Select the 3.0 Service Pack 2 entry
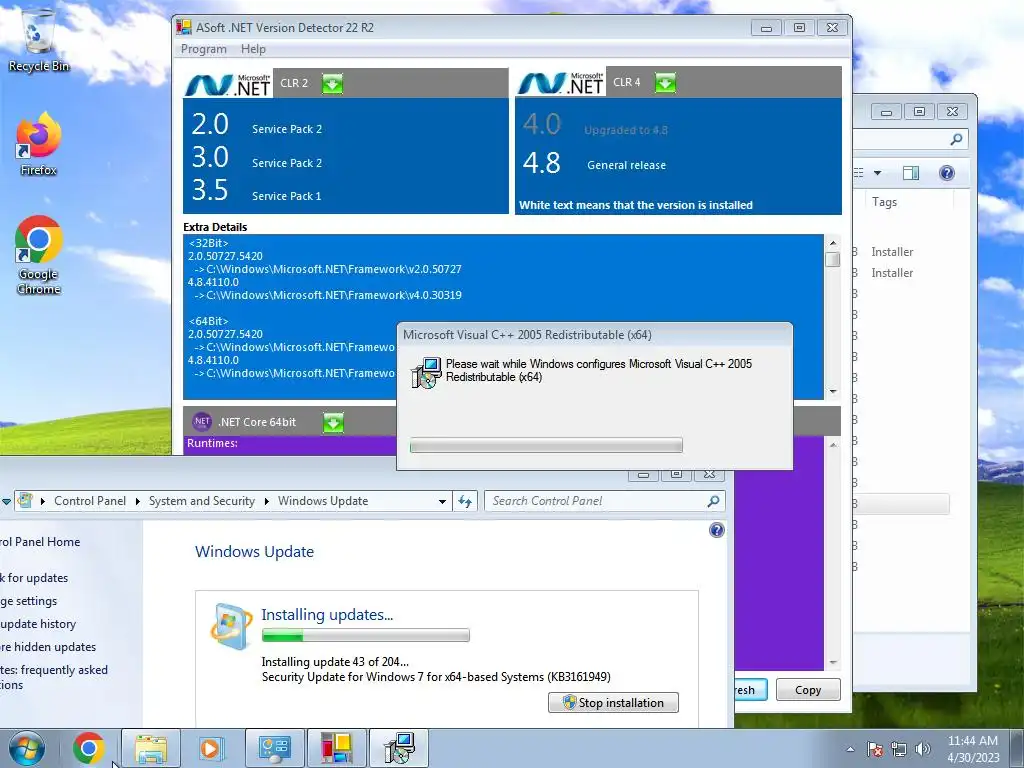1024x768 pixels. point(257,158)
